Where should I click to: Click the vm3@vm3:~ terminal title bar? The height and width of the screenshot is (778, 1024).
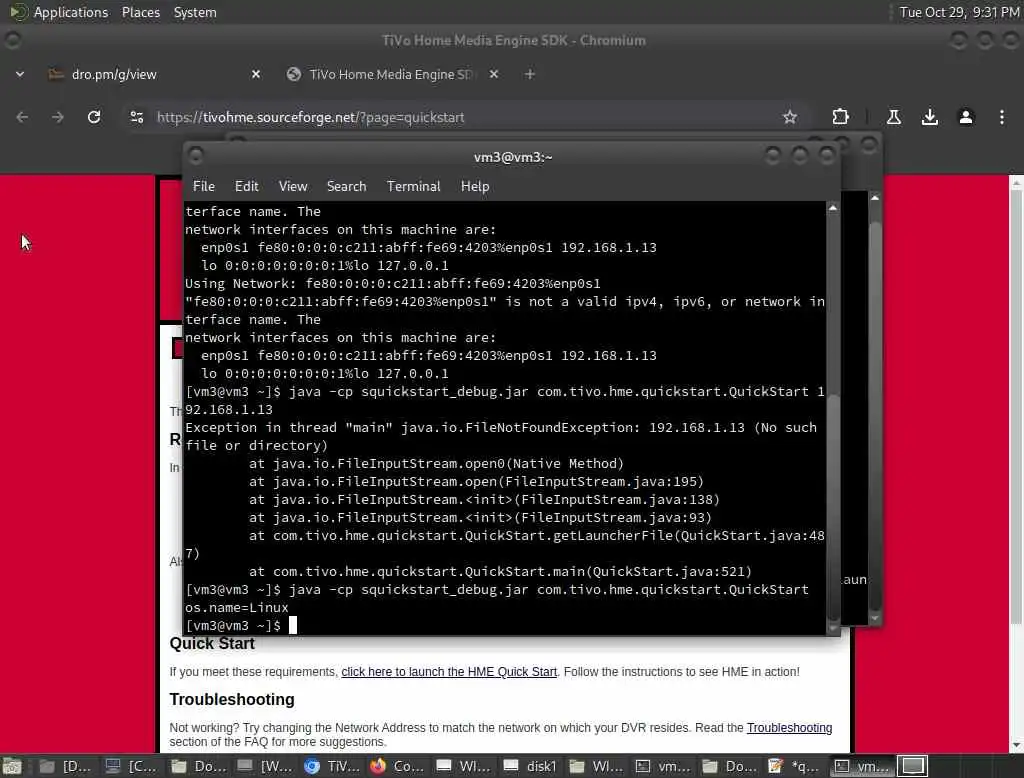(513, 157)
